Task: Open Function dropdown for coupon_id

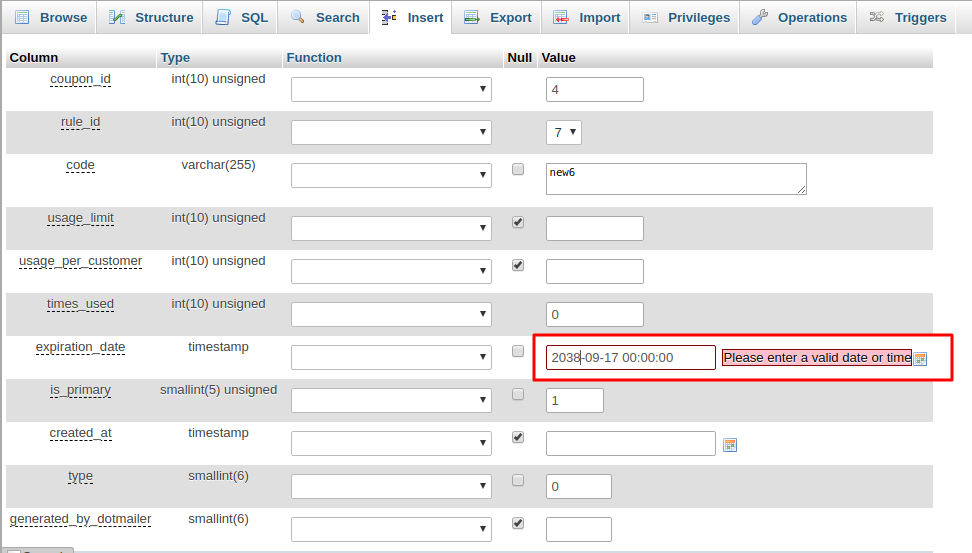Action: 391,89
